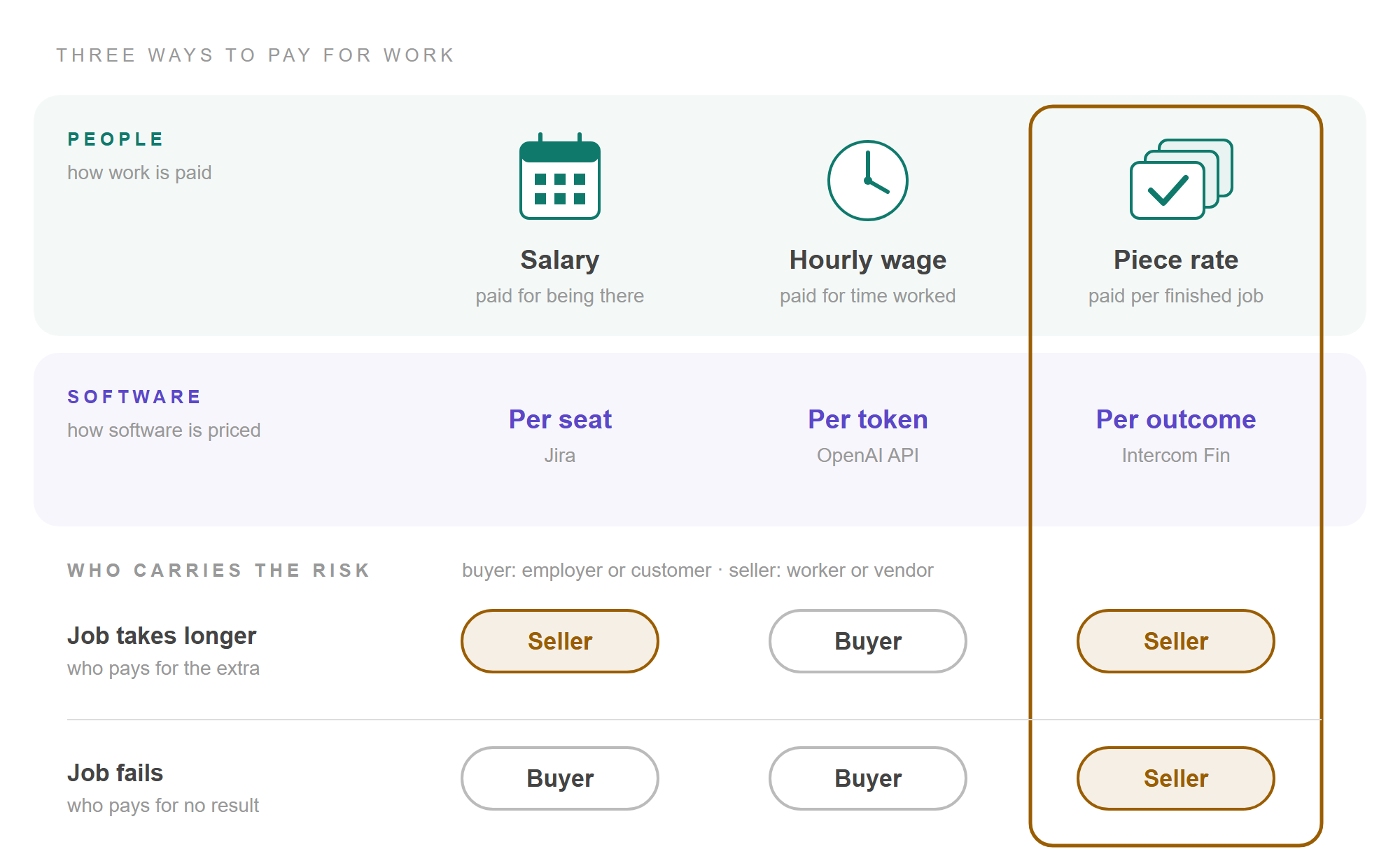
Task: Click the 'who pays for no result' caption
Action: pos(163,806)
